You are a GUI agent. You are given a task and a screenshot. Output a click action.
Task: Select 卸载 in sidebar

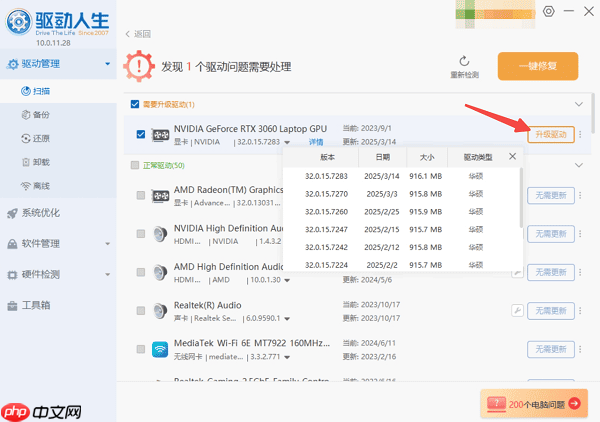pos(58,162)
